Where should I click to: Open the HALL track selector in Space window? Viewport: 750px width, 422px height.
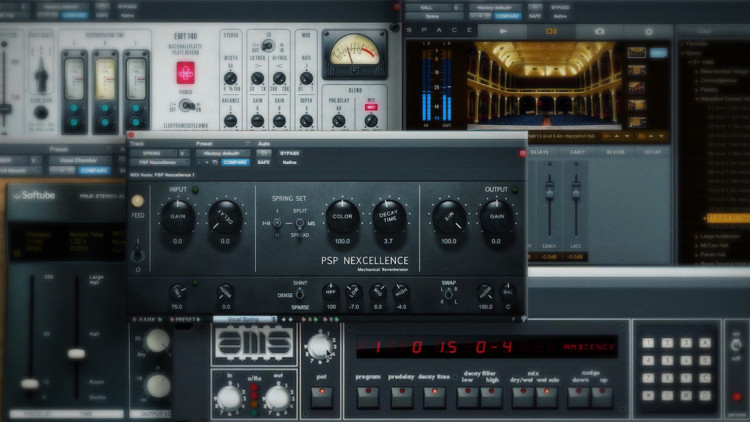(428, 8)
